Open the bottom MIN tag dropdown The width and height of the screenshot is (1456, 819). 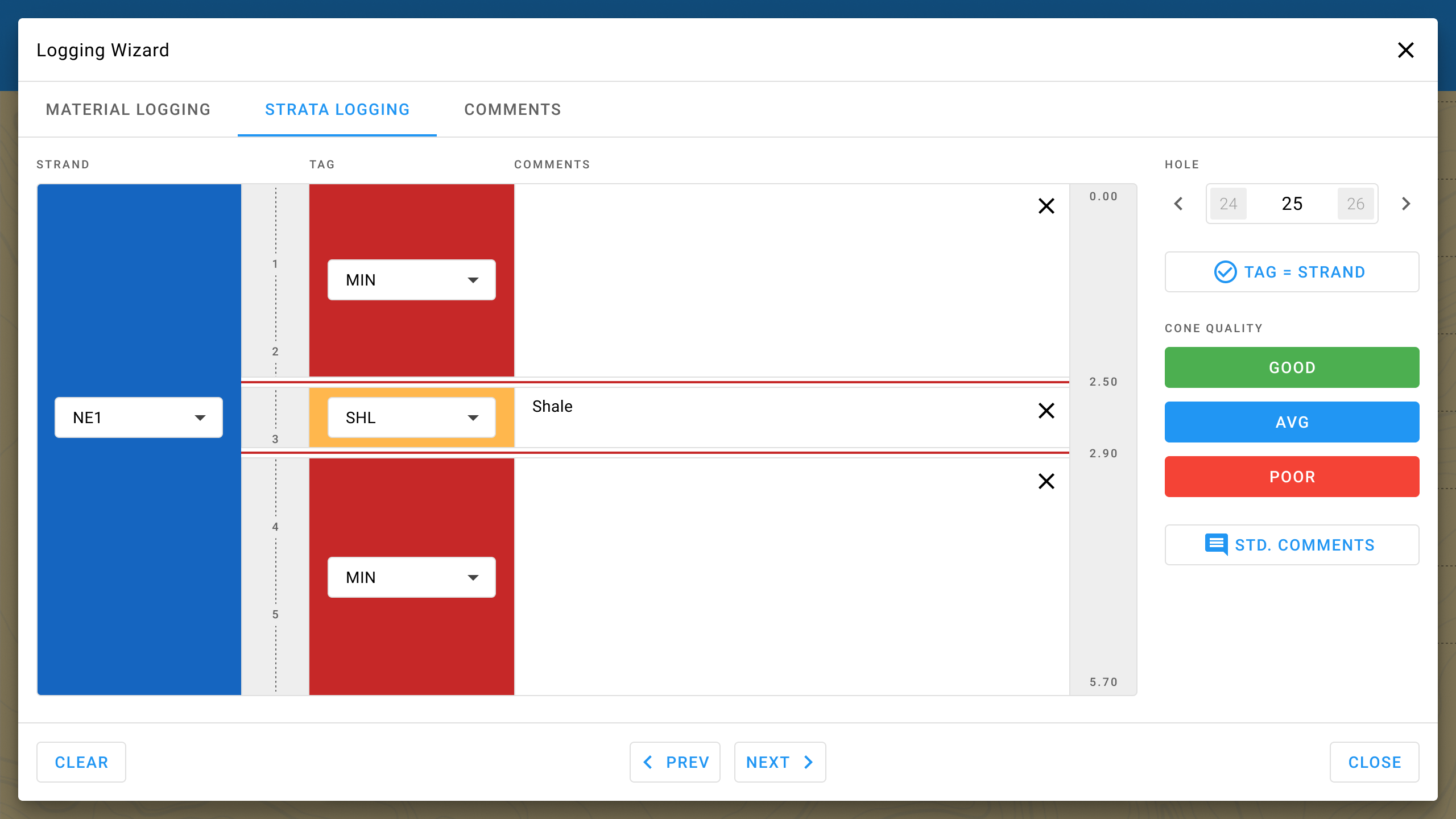click(411, 577)
